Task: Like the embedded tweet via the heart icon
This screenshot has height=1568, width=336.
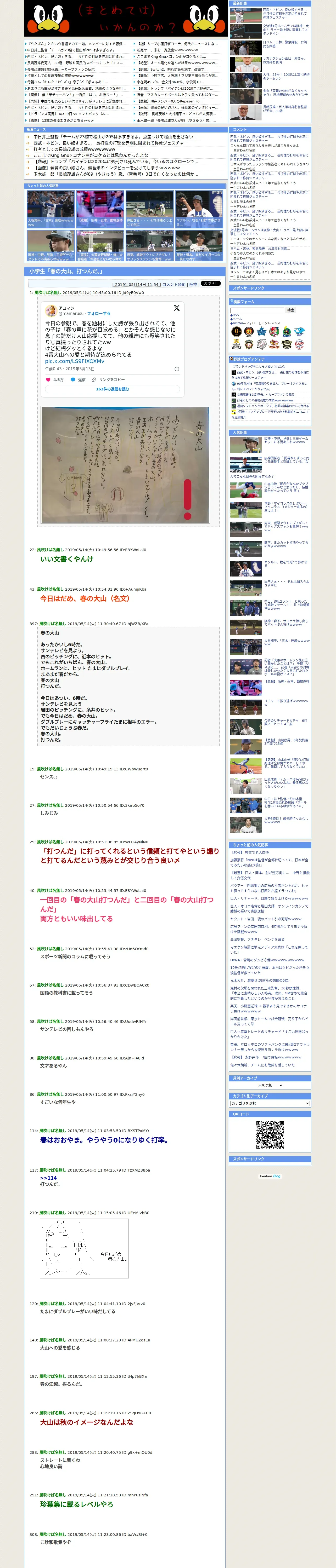Action: pos(48,379)
